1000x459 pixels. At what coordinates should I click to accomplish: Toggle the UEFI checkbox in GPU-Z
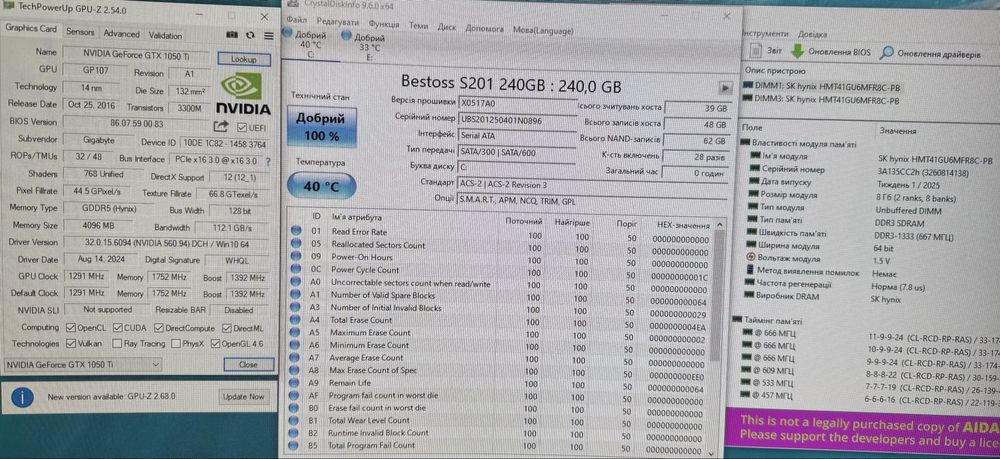[242, 126]
